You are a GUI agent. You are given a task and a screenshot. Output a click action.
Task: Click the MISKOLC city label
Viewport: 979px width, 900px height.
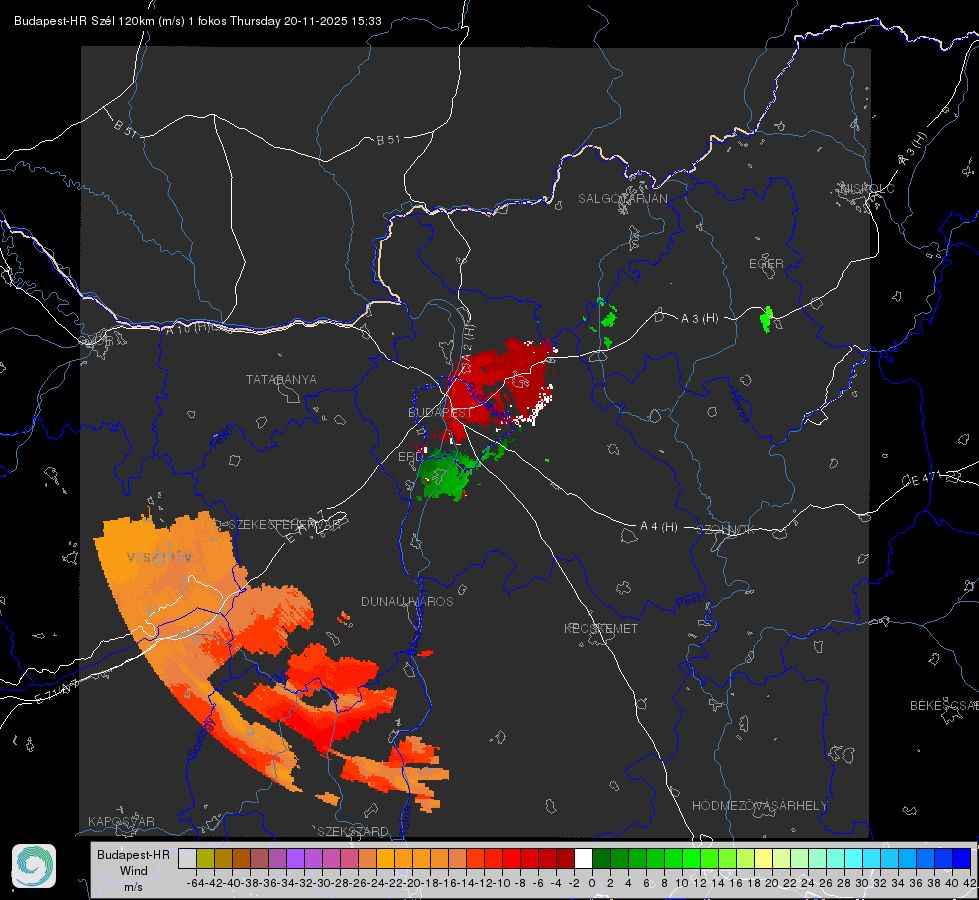867,189
